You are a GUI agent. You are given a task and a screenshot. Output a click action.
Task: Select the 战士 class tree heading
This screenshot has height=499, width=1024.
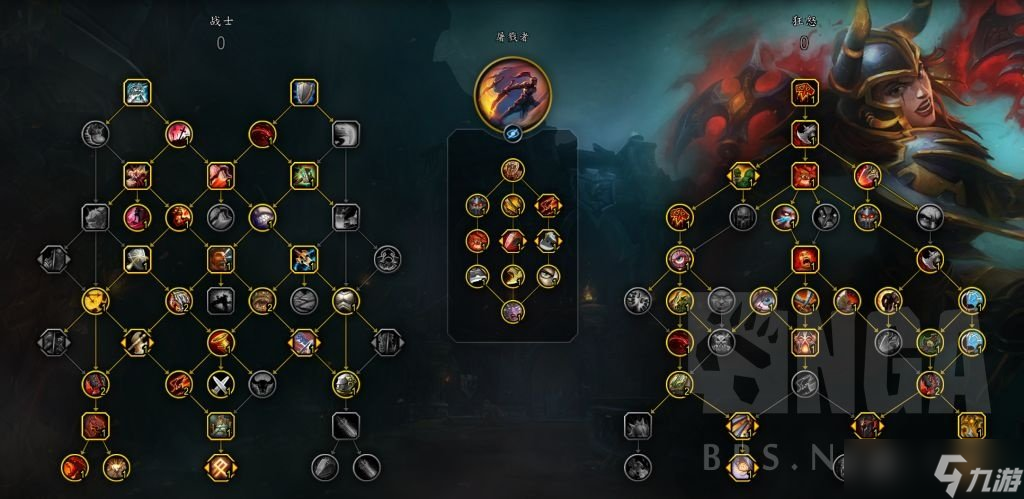(221, 21)
